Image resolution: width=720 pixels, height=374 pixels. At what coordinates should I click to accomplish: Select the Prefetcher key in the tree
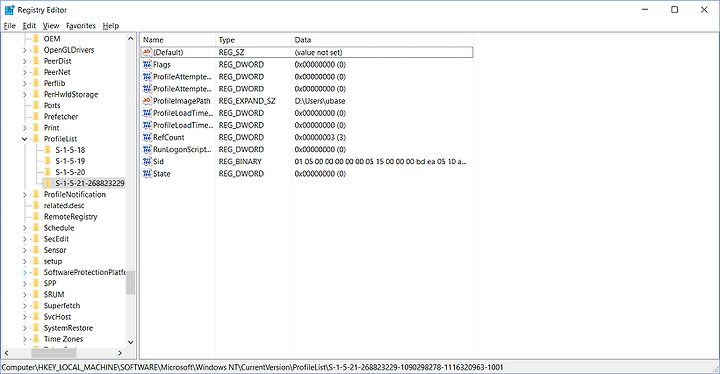click(61, 117)
